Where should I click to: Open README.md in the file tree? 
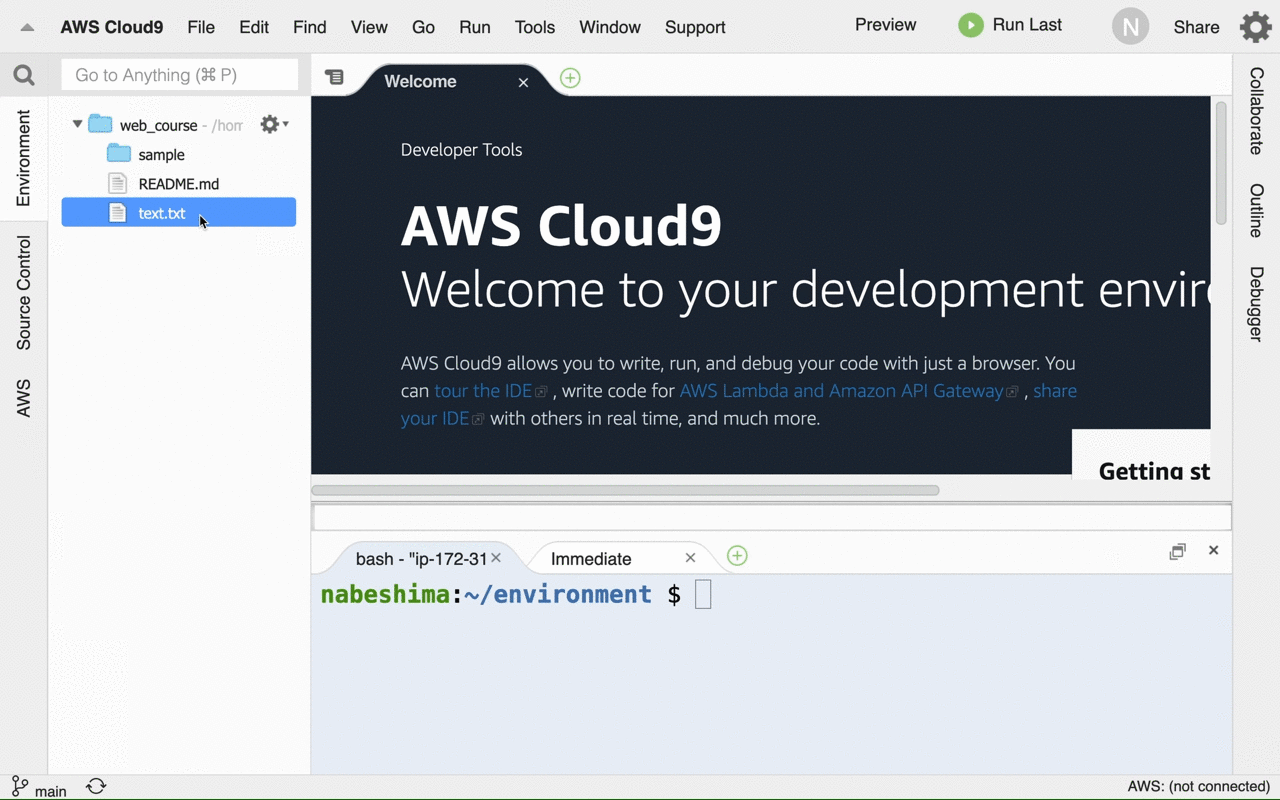tap(178, 184)
